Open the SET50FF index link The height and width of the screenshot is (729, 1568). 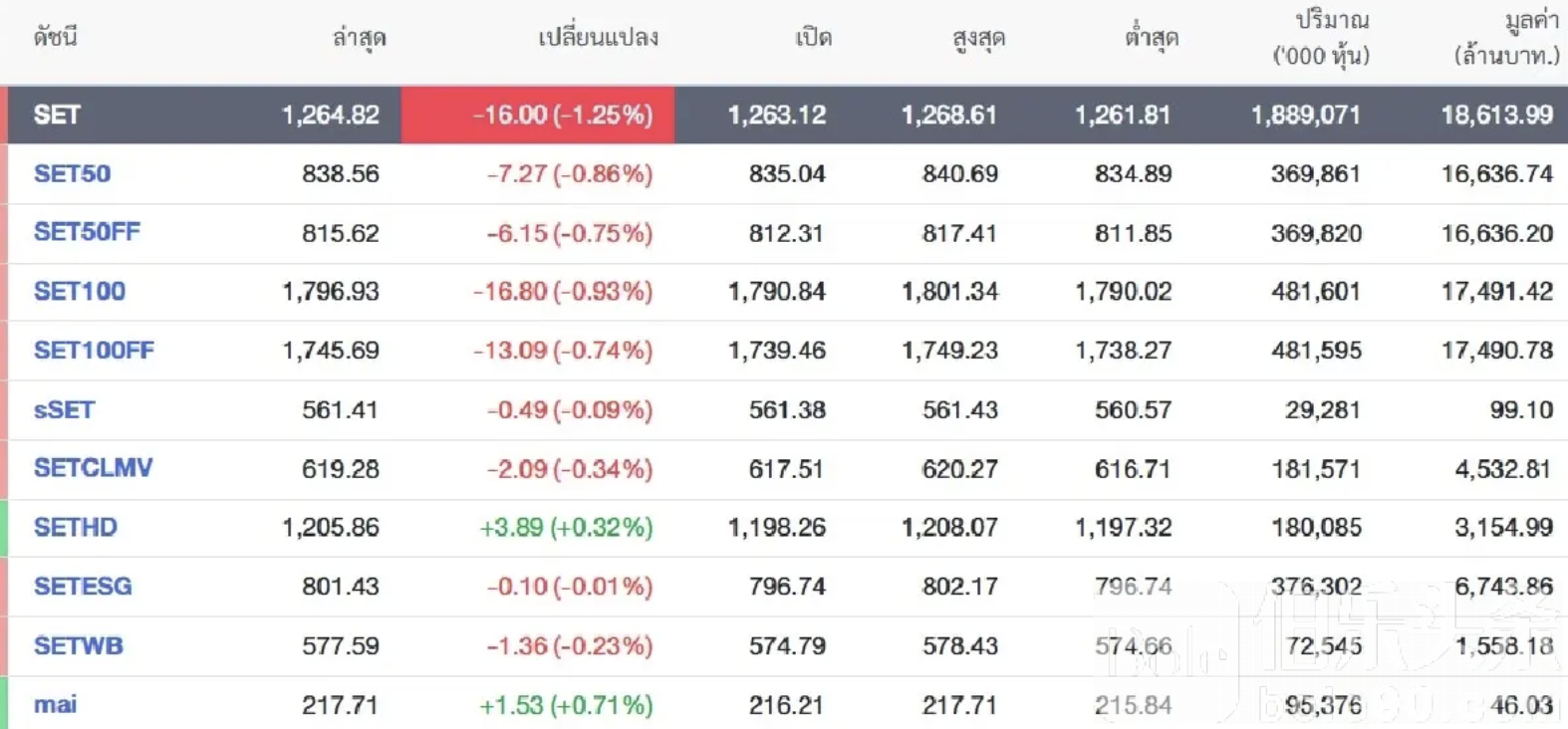(87, 232)
